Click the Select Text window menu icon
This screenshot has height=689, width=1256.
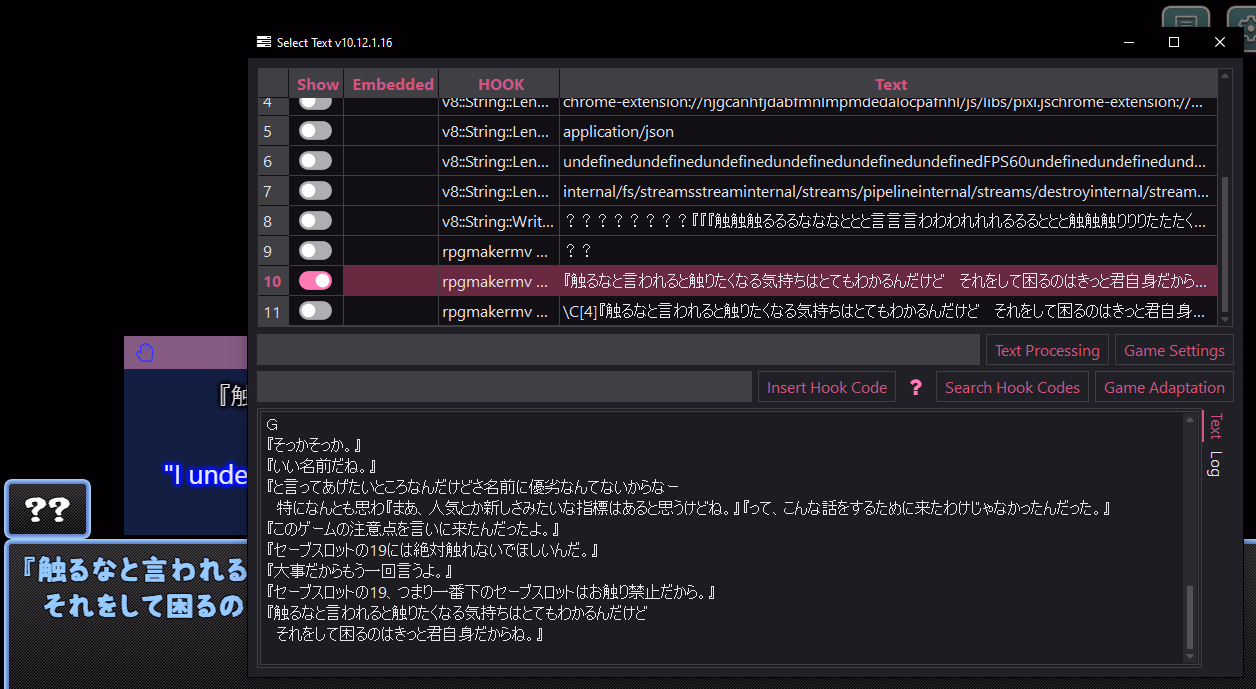click(x=264, y=42)
